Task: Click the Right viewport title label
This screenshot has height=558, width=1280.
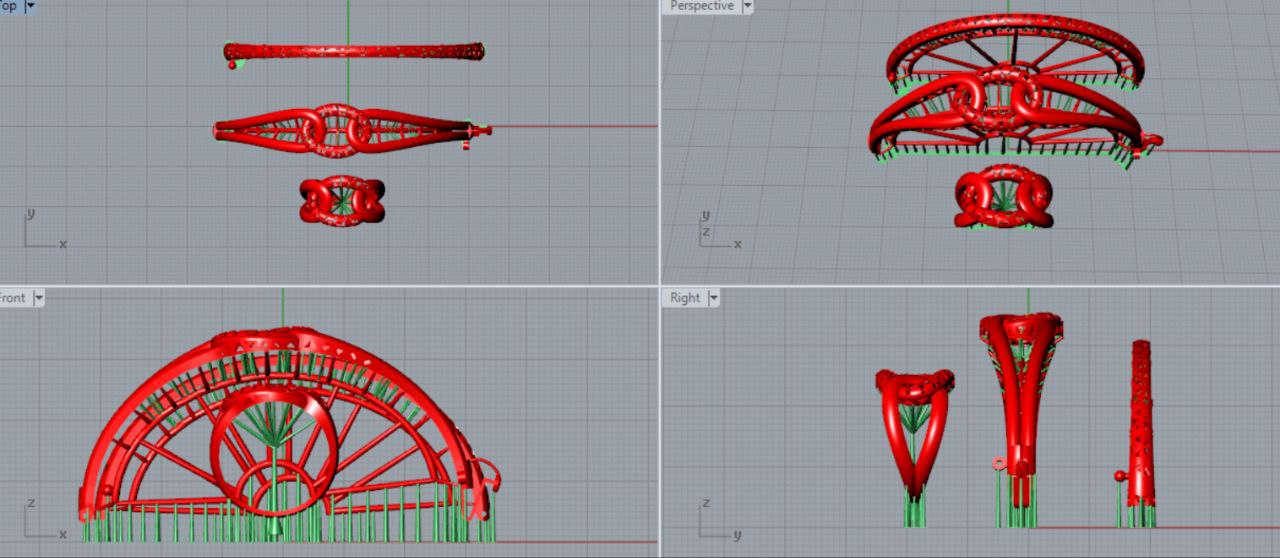Action: click(x=685, y=298)
